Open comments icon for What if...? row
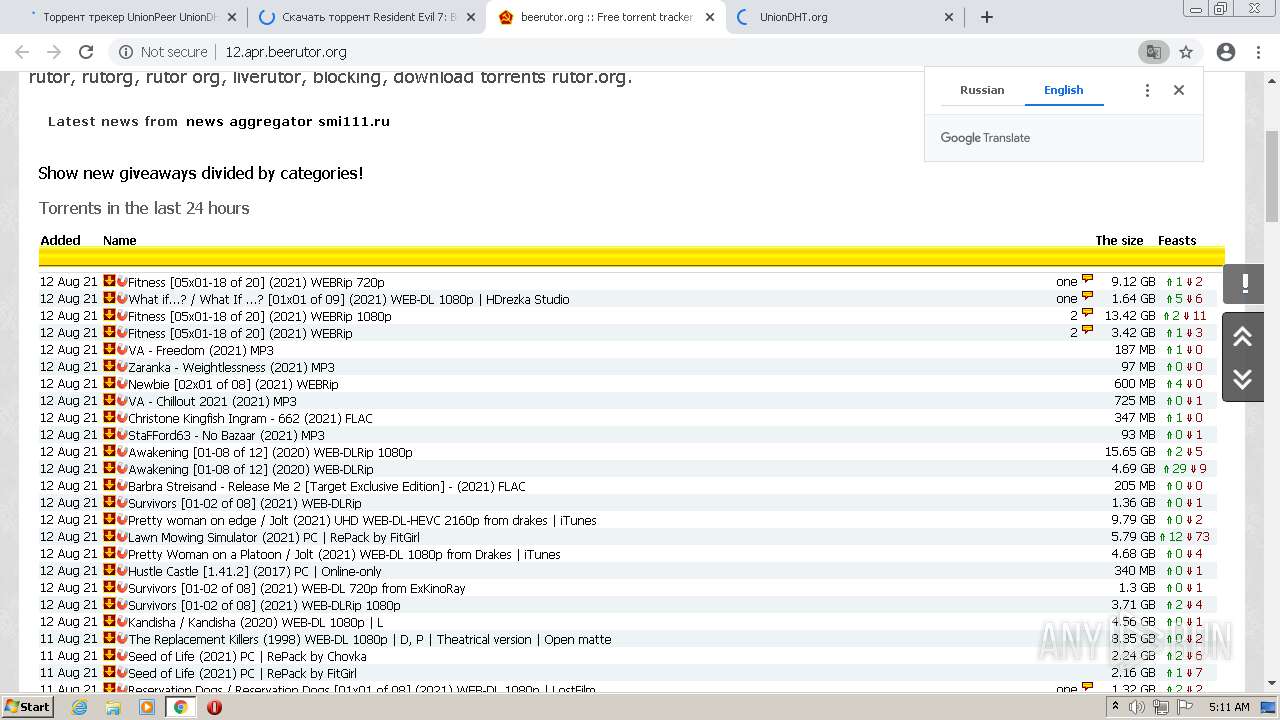The width and height of the screenshot is (1280, 720). pos(1087,297)
